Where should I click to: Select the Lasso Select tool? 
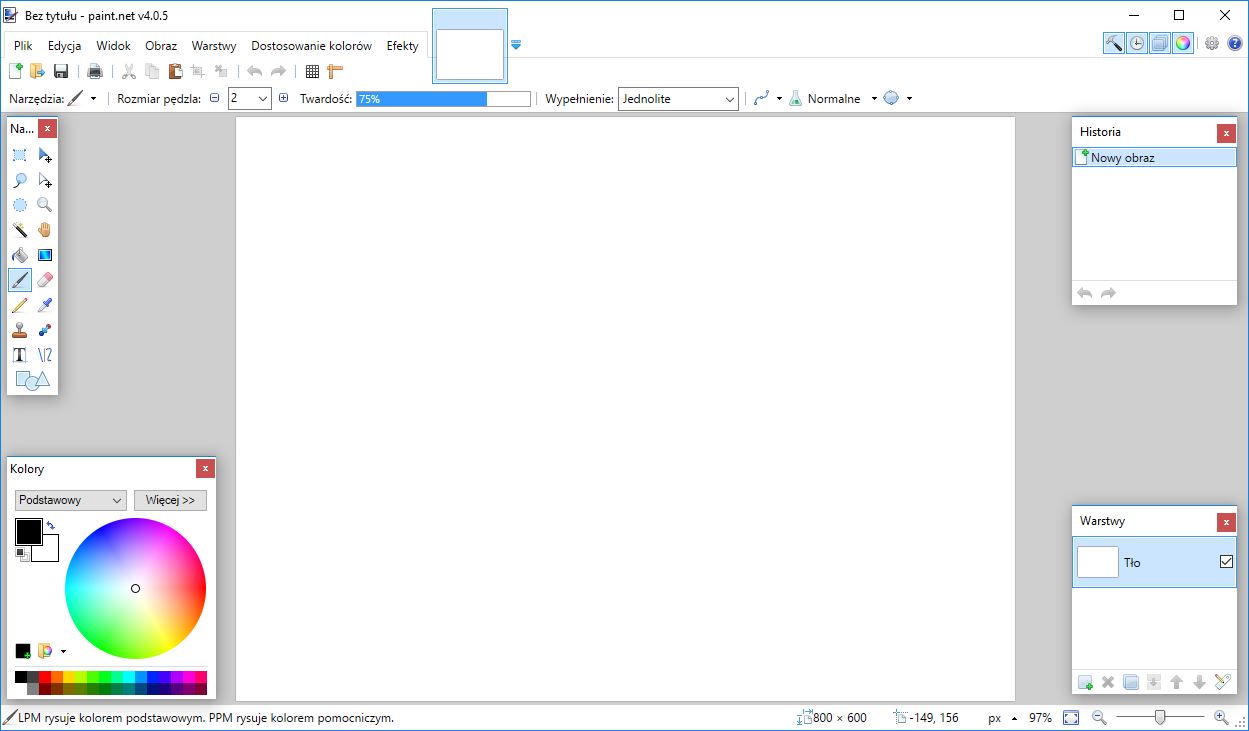pos(20,180)
